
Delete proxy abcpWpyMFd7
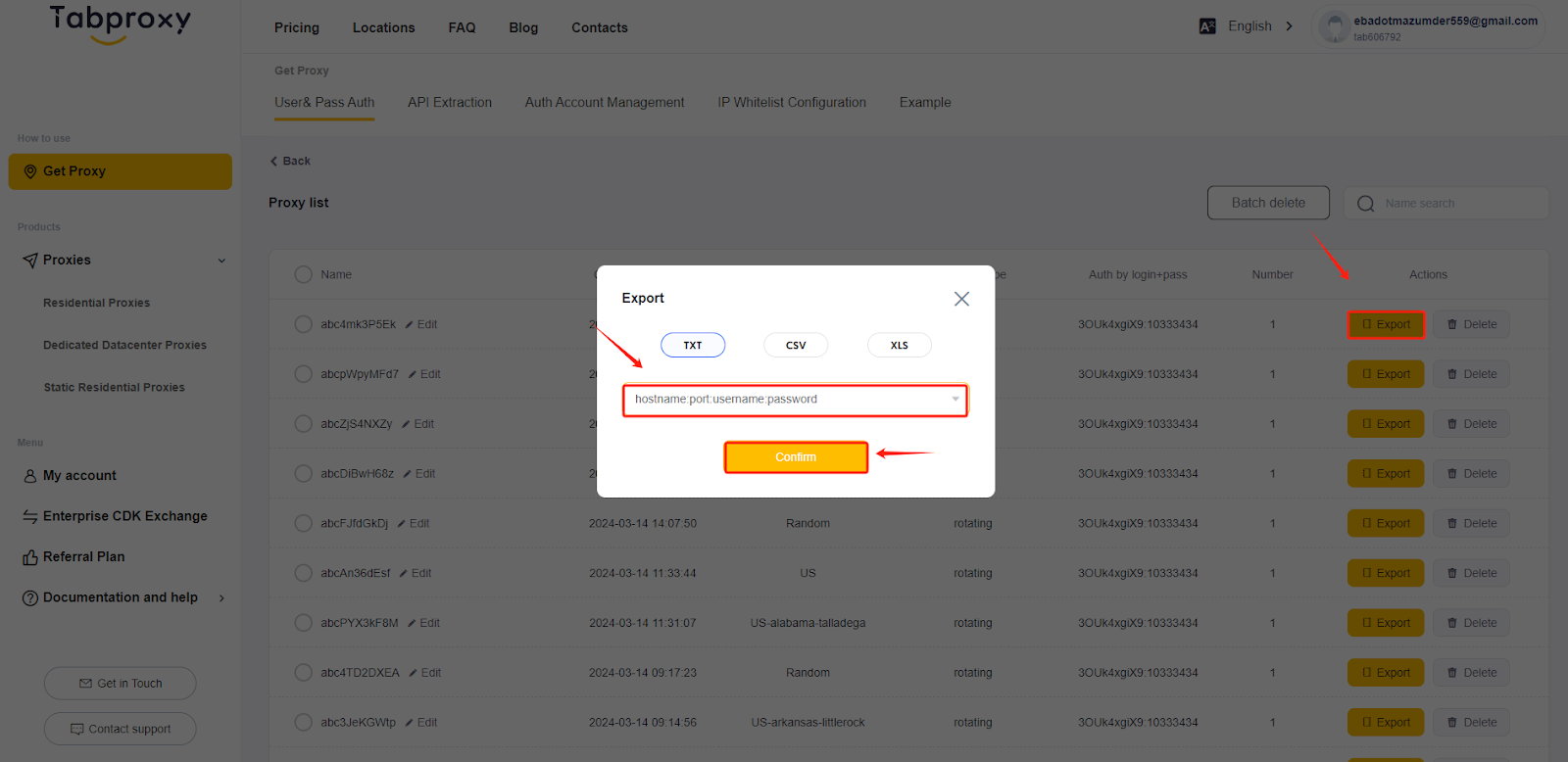1472,374
